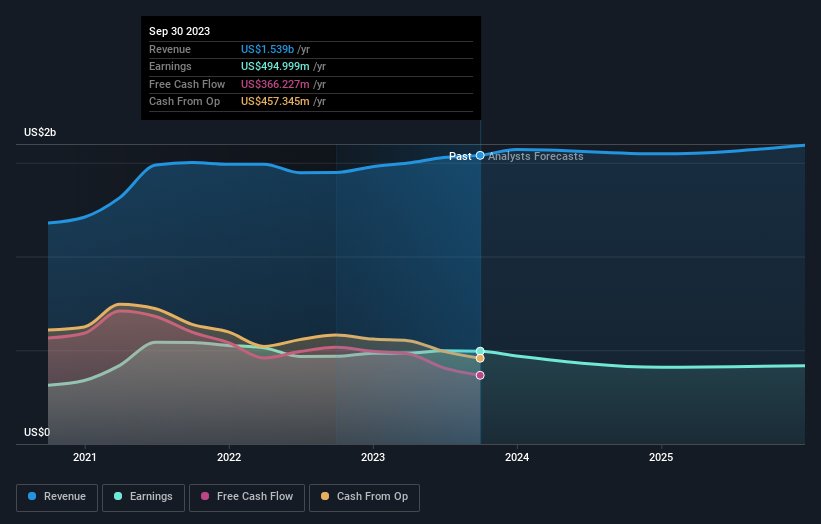Click the 2021 x-axis label

point(85,458)
